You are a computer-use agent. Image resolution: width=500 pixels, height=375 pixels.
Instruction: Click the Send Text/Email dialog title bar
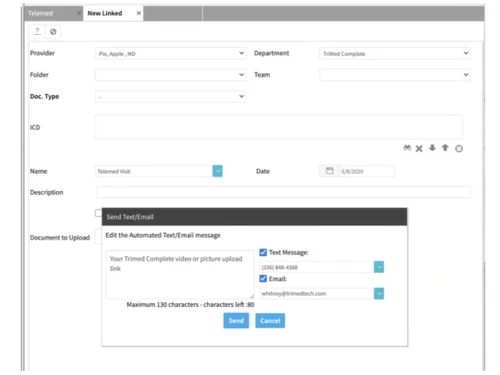pyautogui.click(x=255, y=217)
